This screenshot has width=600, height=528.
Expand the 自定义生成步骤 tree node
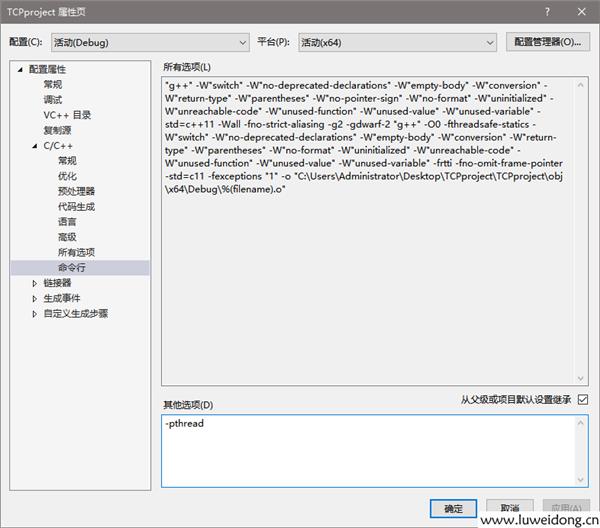pos(36,313)
